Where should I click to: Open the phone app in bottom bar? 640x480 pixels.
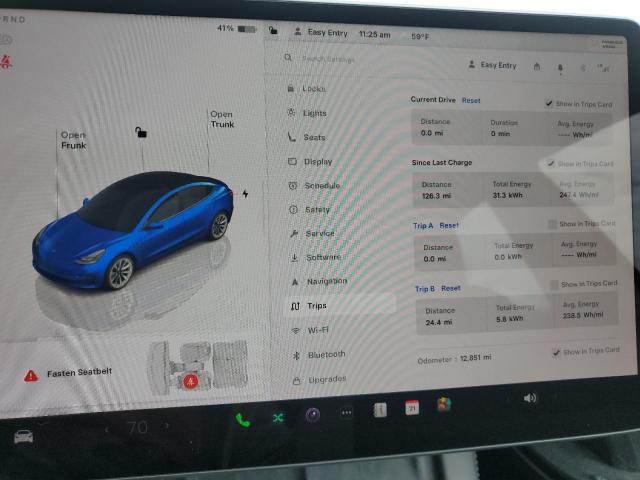click(x=242, y=419)
